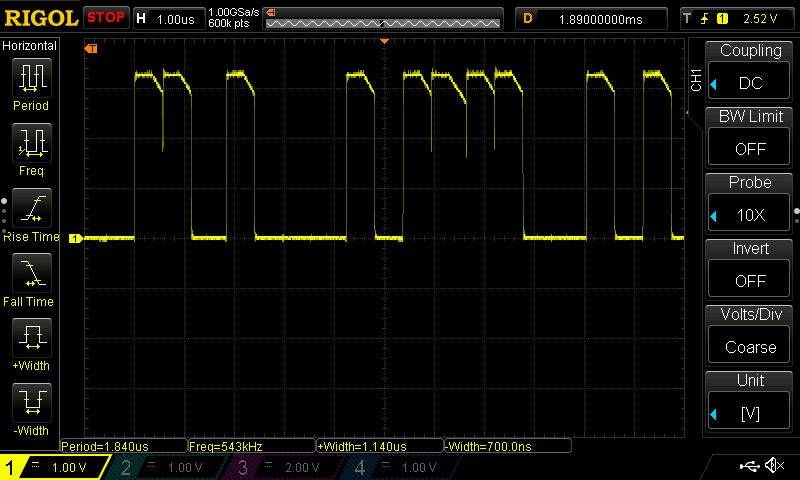
Task: Pick the +Width measurement icon
Action: pos(31,338)
